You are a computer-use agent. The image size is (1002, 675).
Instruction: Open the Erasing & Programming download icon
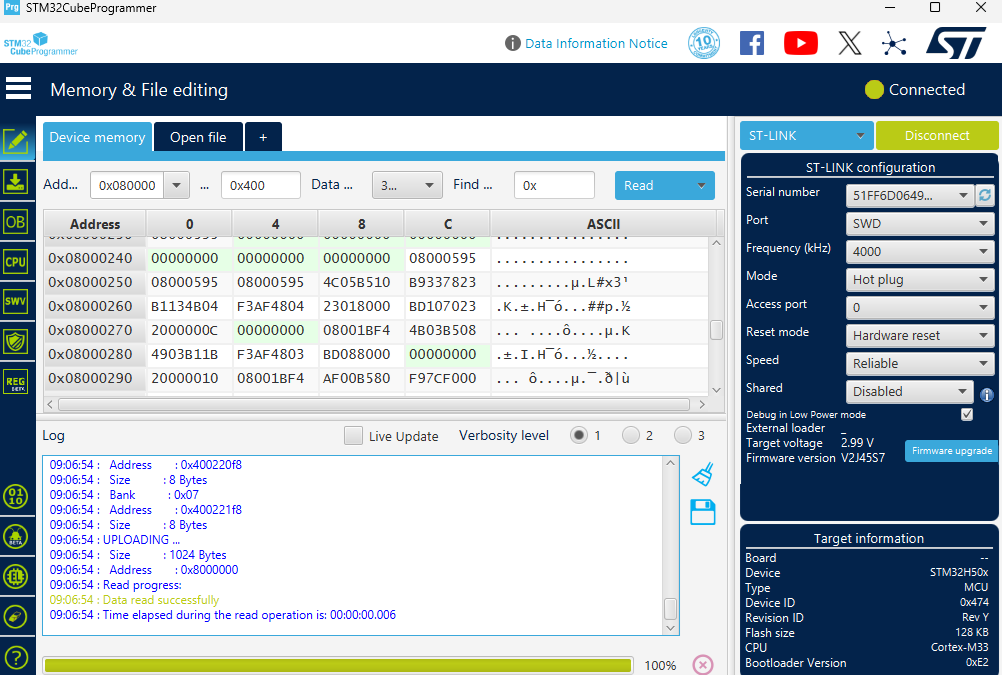tap(16, 182)
